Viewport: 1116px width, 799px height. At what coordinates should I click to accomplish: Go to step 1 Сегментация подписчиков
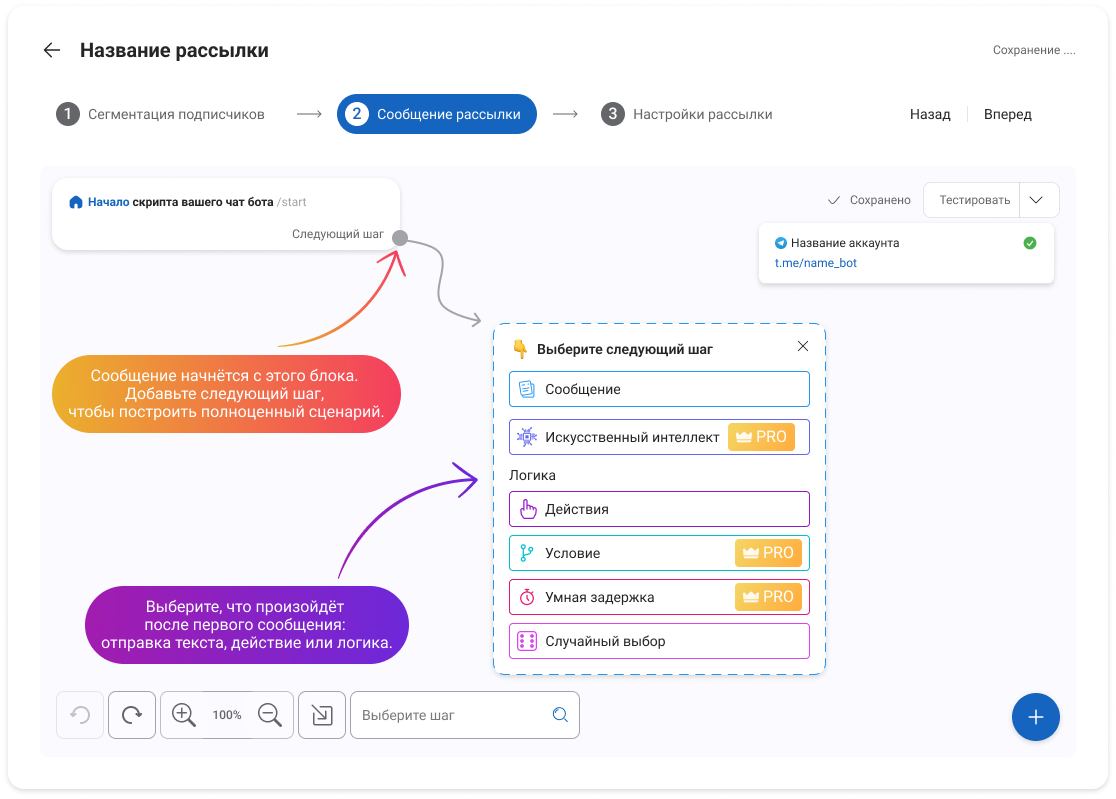(161, 114)
